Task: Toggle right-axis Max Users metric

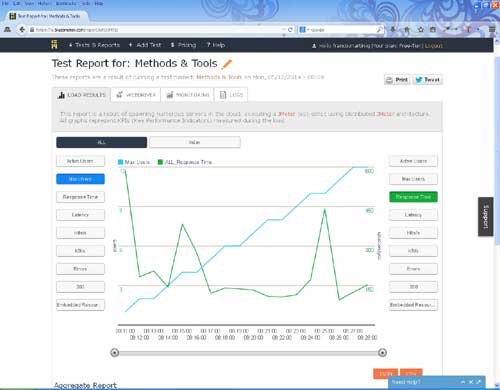Action: click(413, 179)
